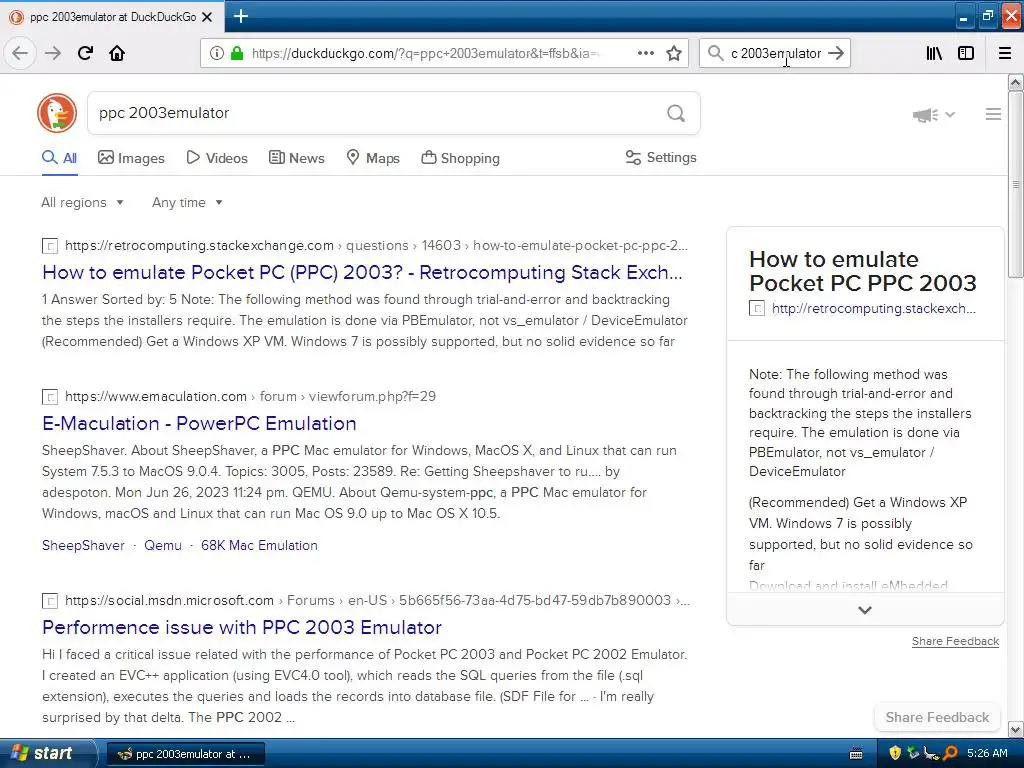Open Performence issue with PPC 2003 Emulator
Screen dimensions: 1024x768
[242, 627]
